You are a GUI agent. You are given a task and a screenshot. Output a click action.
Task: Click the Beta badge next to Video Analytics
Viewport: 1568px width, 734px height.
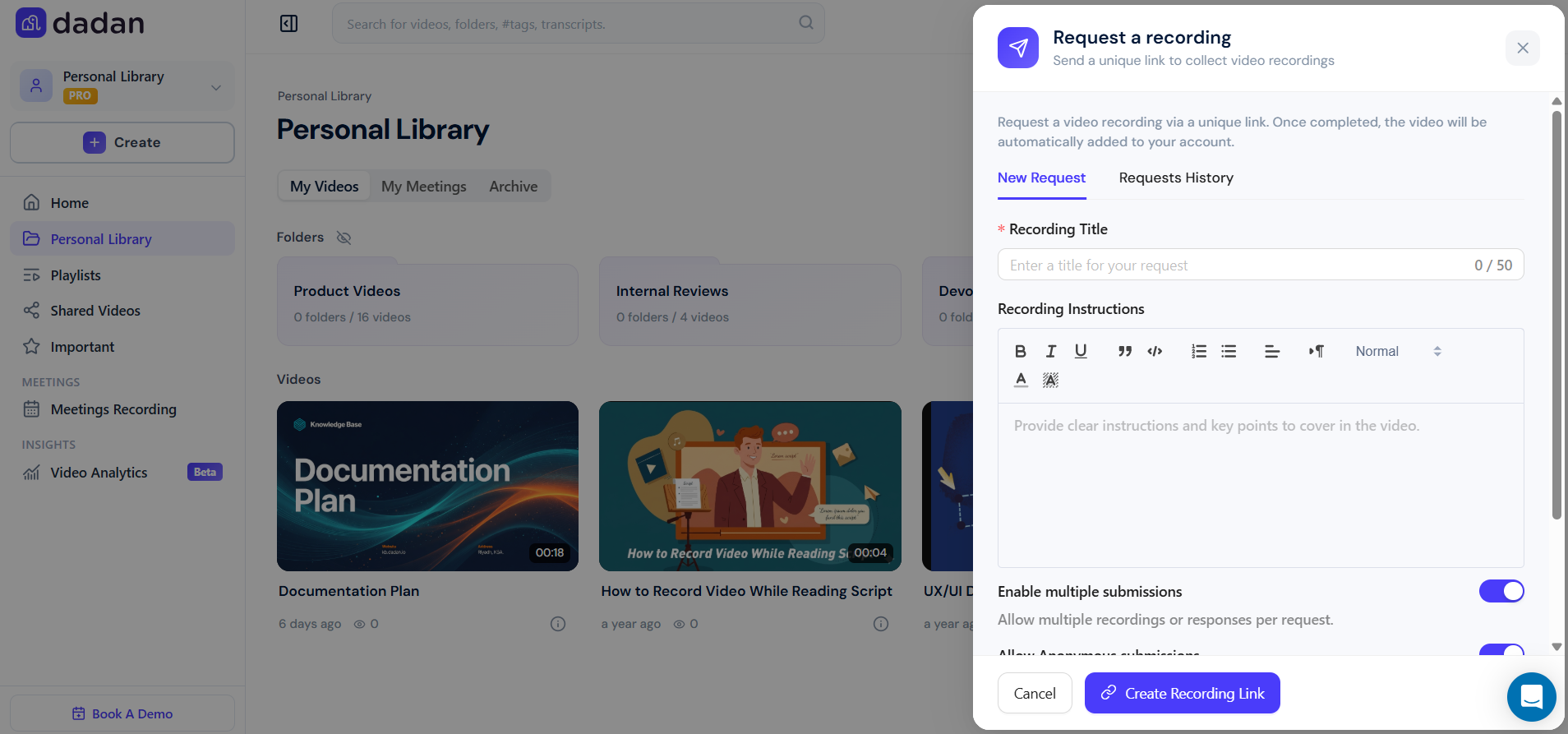click(205, 472)
